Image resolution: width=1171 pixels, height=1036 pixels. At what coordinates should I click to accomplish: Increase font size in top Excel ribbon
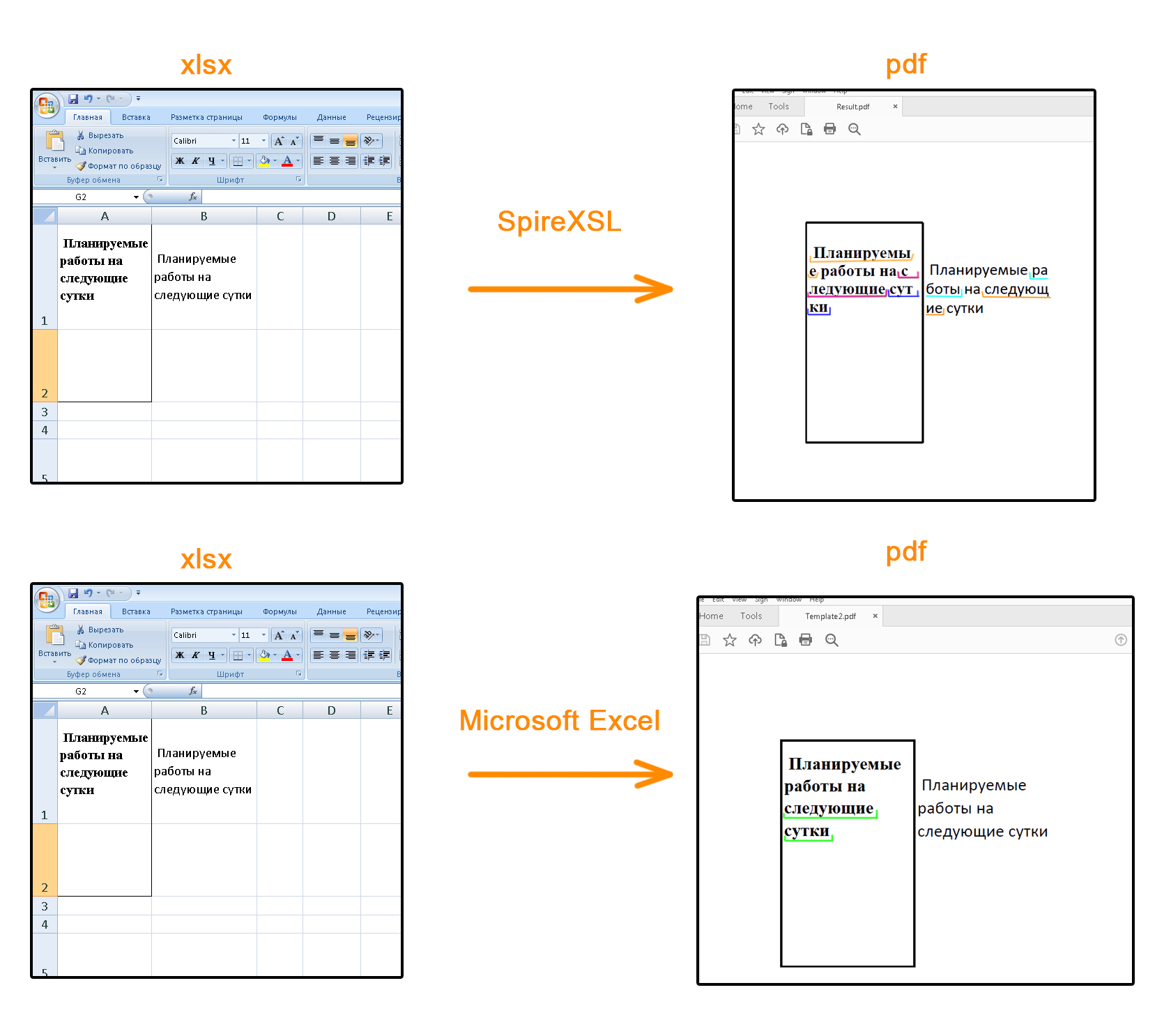pos(279,141)
